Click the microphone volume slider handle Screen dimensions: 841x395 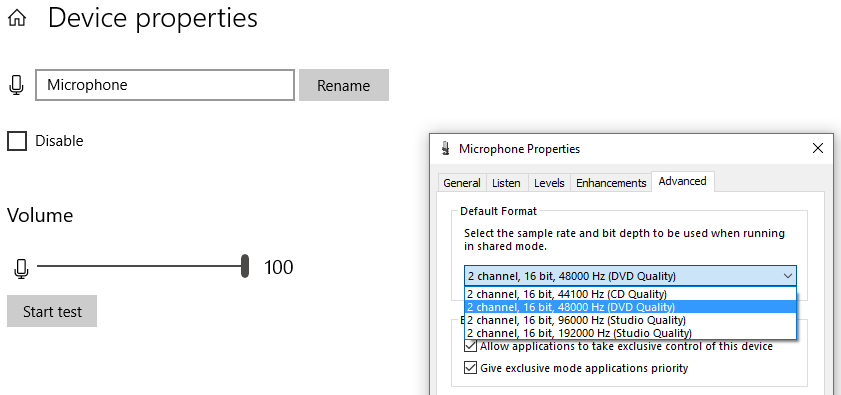pos(245,266)
